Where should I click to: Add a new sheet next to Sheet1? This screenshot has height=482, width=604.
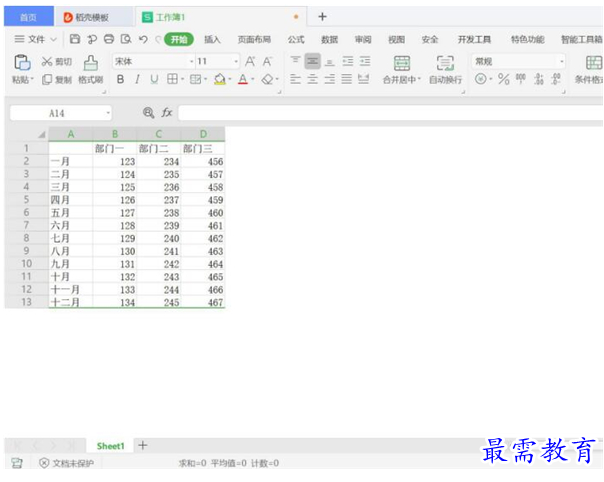[143, 445]
